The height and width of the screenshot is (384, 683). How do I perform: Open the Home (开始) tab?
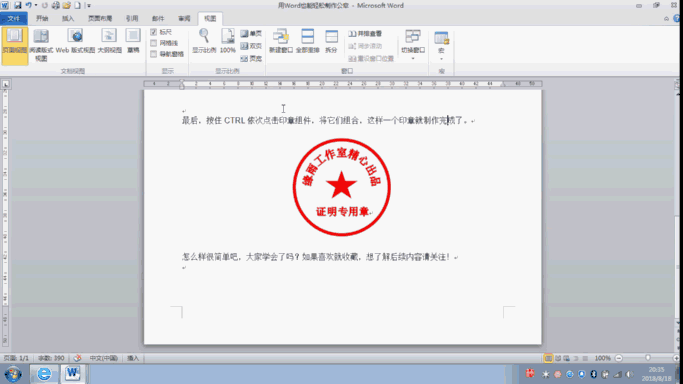coord(42,18)
